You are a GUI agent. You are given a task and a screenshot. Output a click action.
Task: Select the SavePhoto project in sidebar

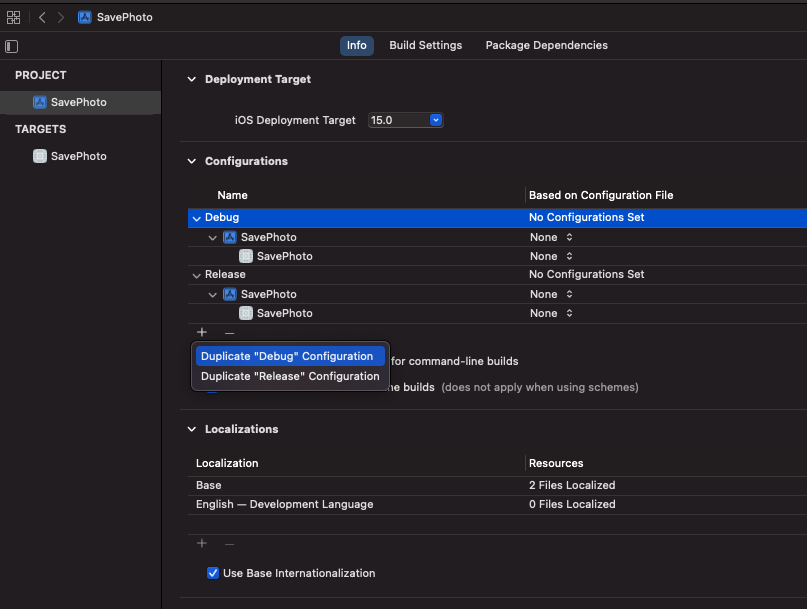click(x=80, y=102)
